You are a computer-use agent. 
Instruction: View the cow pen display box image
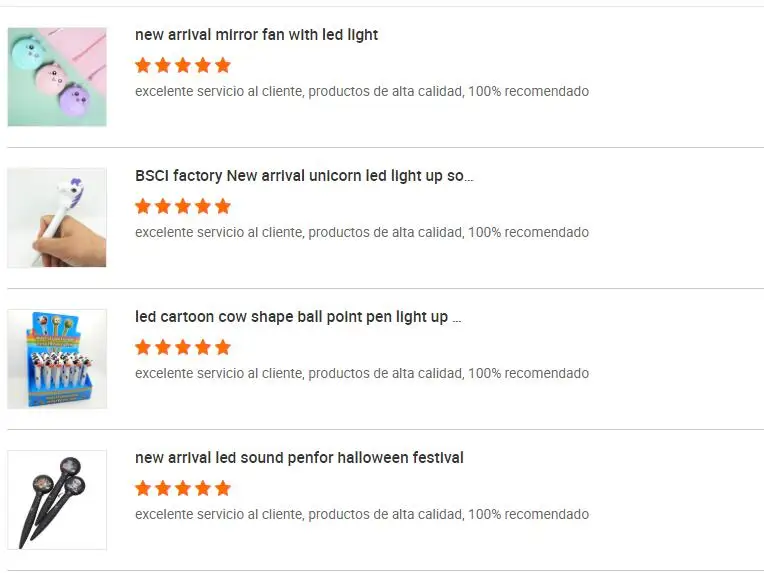[x=57, y=359]
